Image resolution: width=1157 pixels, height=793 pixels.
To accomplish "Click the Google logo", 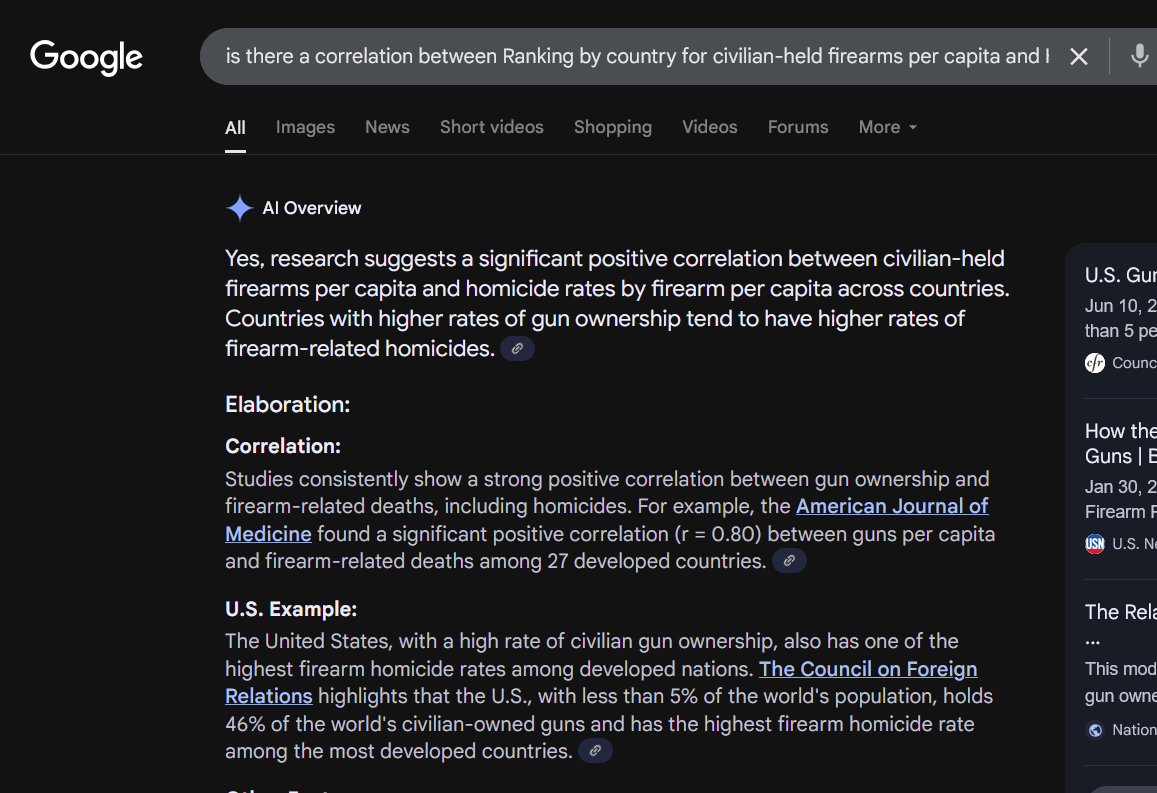I will tap(86, 58).
